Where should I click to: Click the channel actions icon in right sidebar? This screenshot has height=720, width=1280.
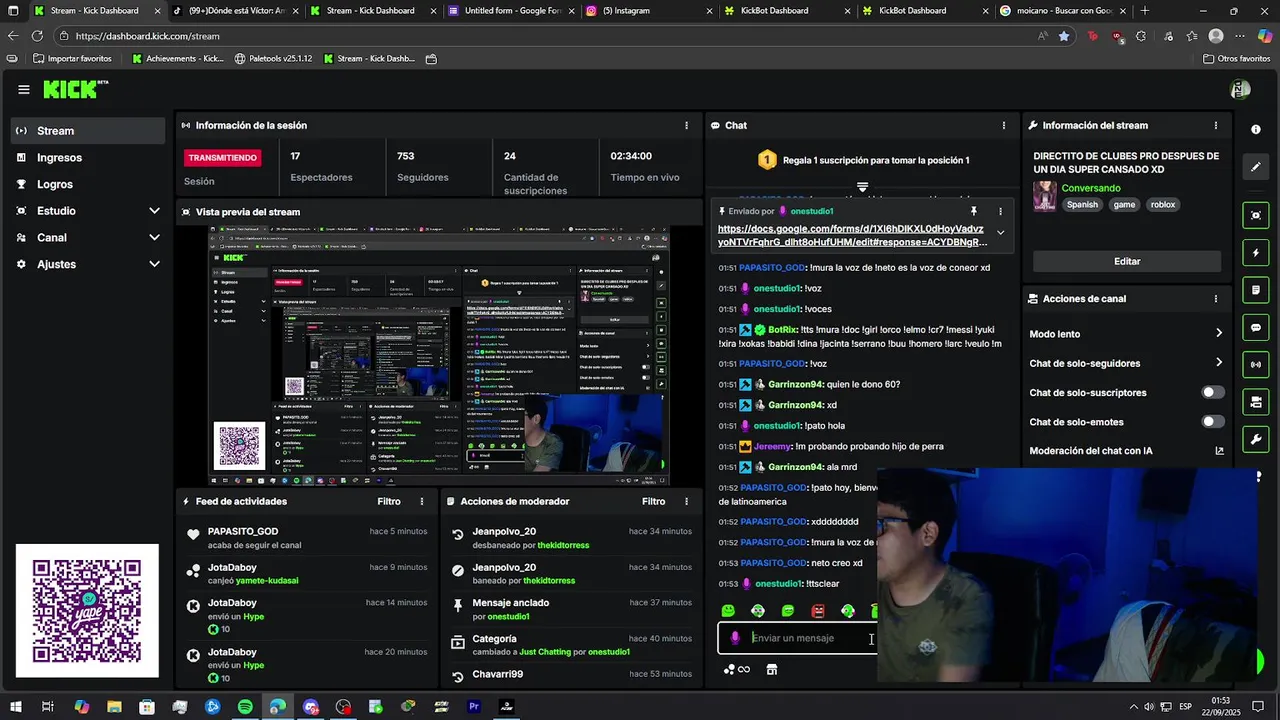tap(1255, 401)
